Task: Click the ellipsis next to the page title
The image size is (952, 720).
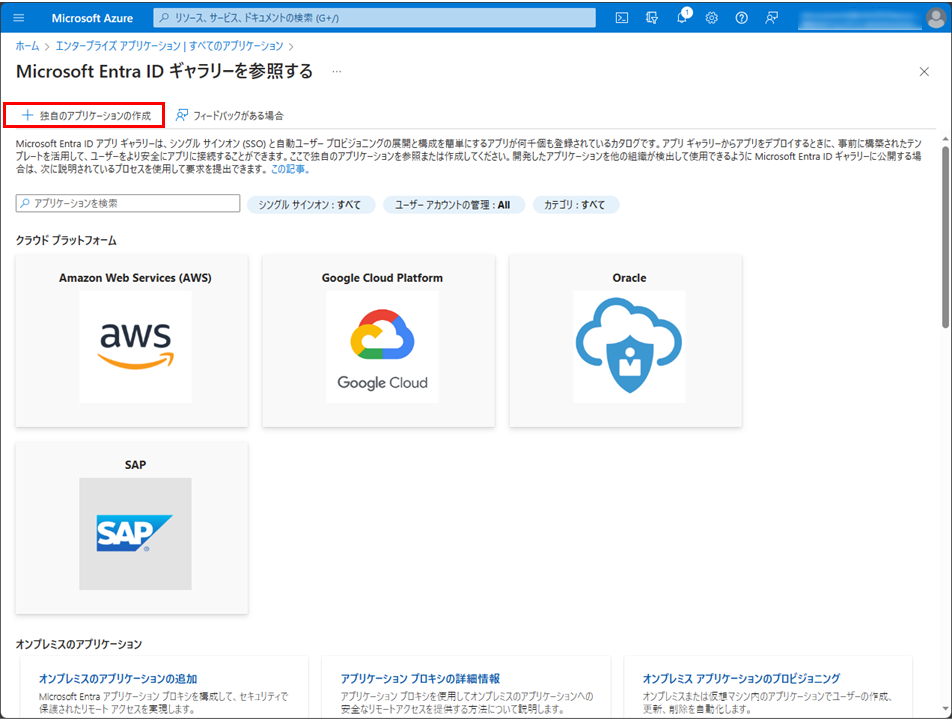Action: tap(337, 72)
